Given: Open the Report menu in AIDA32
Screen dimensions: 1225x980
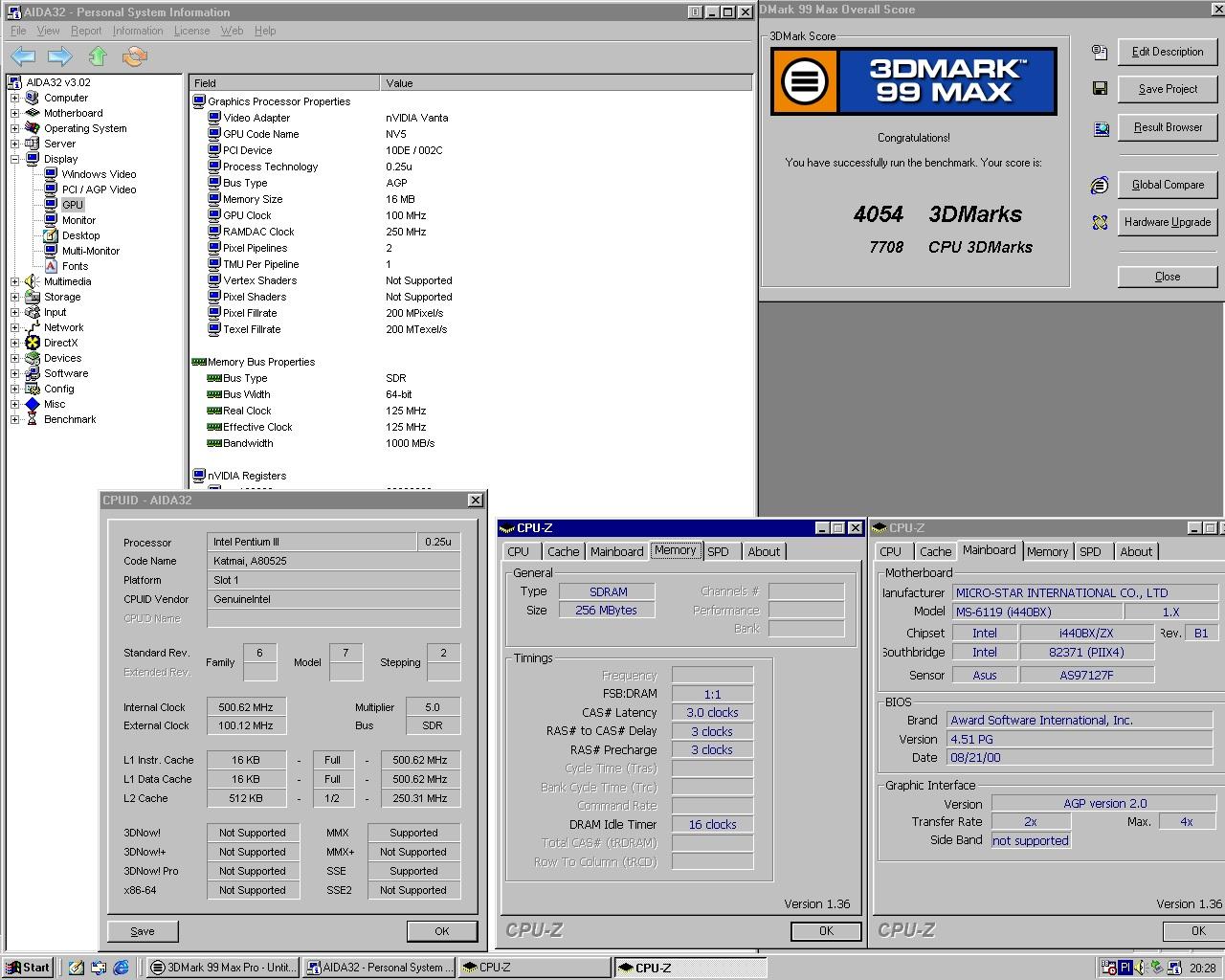Looking at the screenshot, I should point(85,31).
